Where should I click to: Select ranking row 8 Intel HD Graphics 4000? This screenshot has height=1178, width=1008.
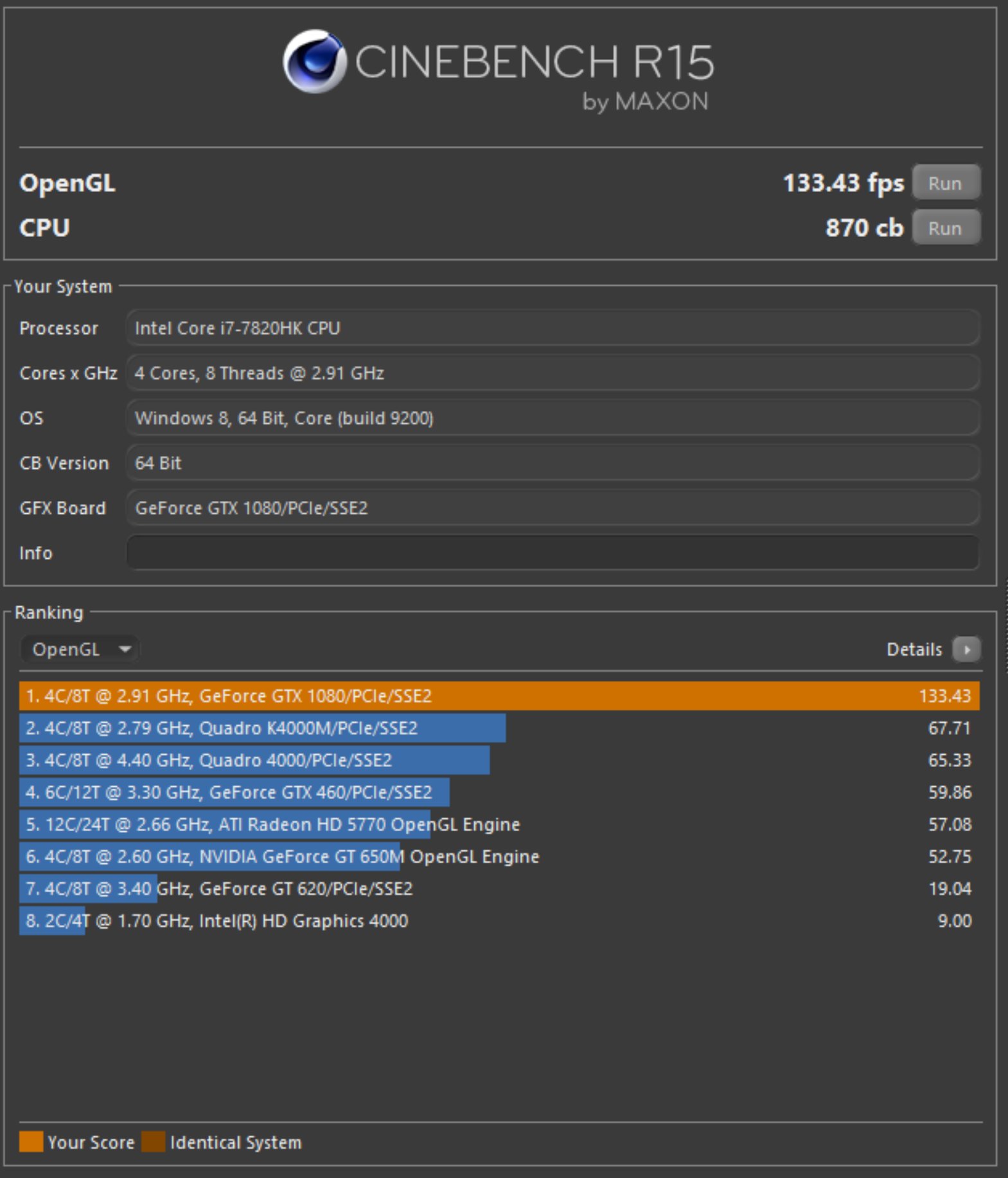[499, 920]
